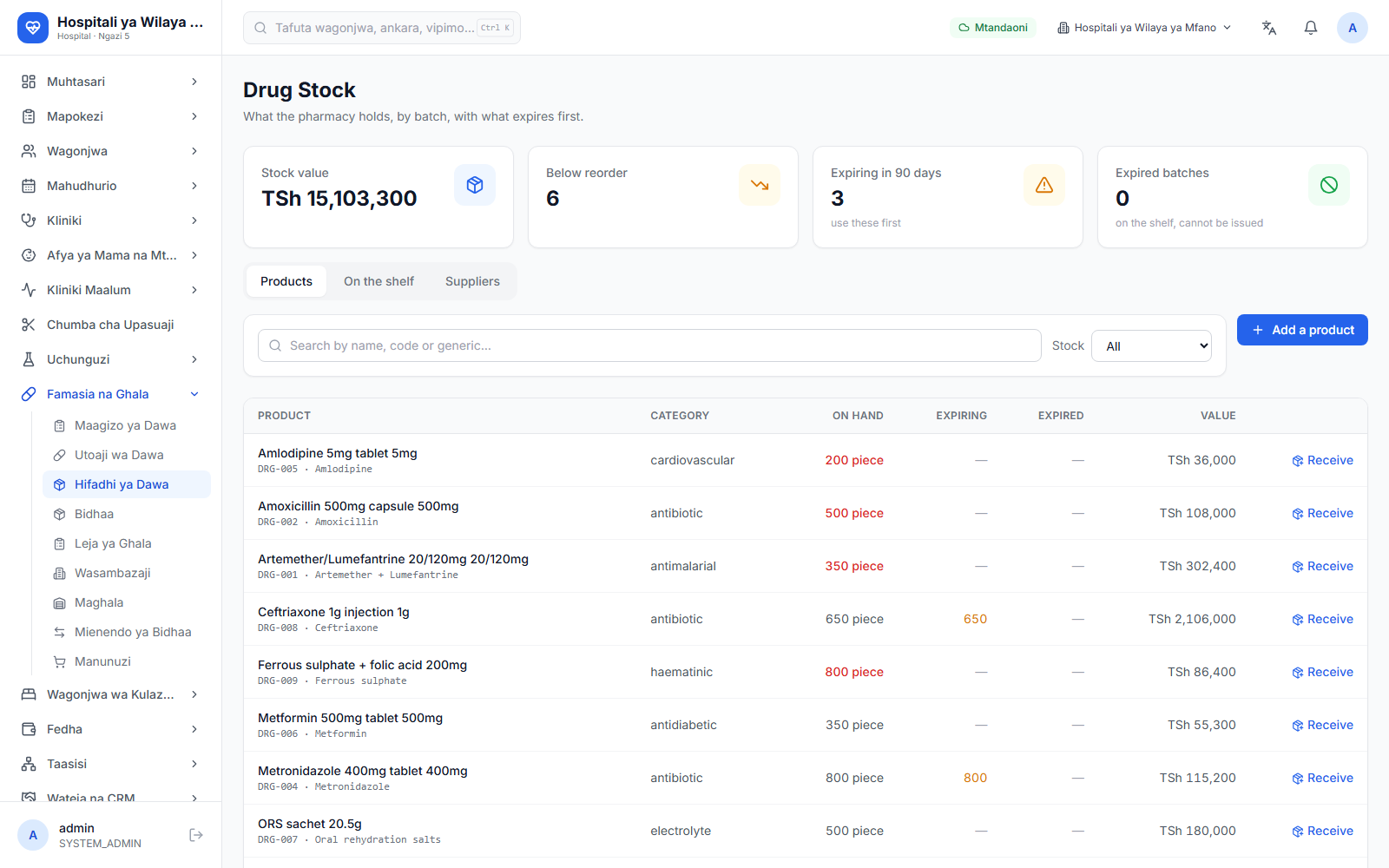Switch to the On the shelf tab
The width and height of the screenshot is (1389, 868).
379,281
